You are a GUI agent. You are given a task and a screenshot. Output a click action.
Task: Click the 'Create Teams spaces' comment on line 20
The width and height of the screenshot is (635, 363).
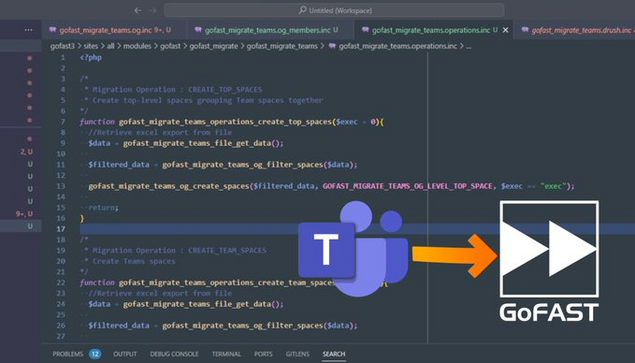click(134, 261)
